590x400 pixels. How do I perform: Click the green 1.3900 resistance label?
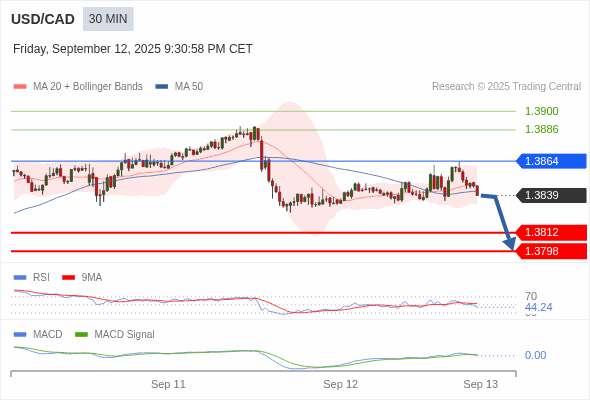pos(541,111)
